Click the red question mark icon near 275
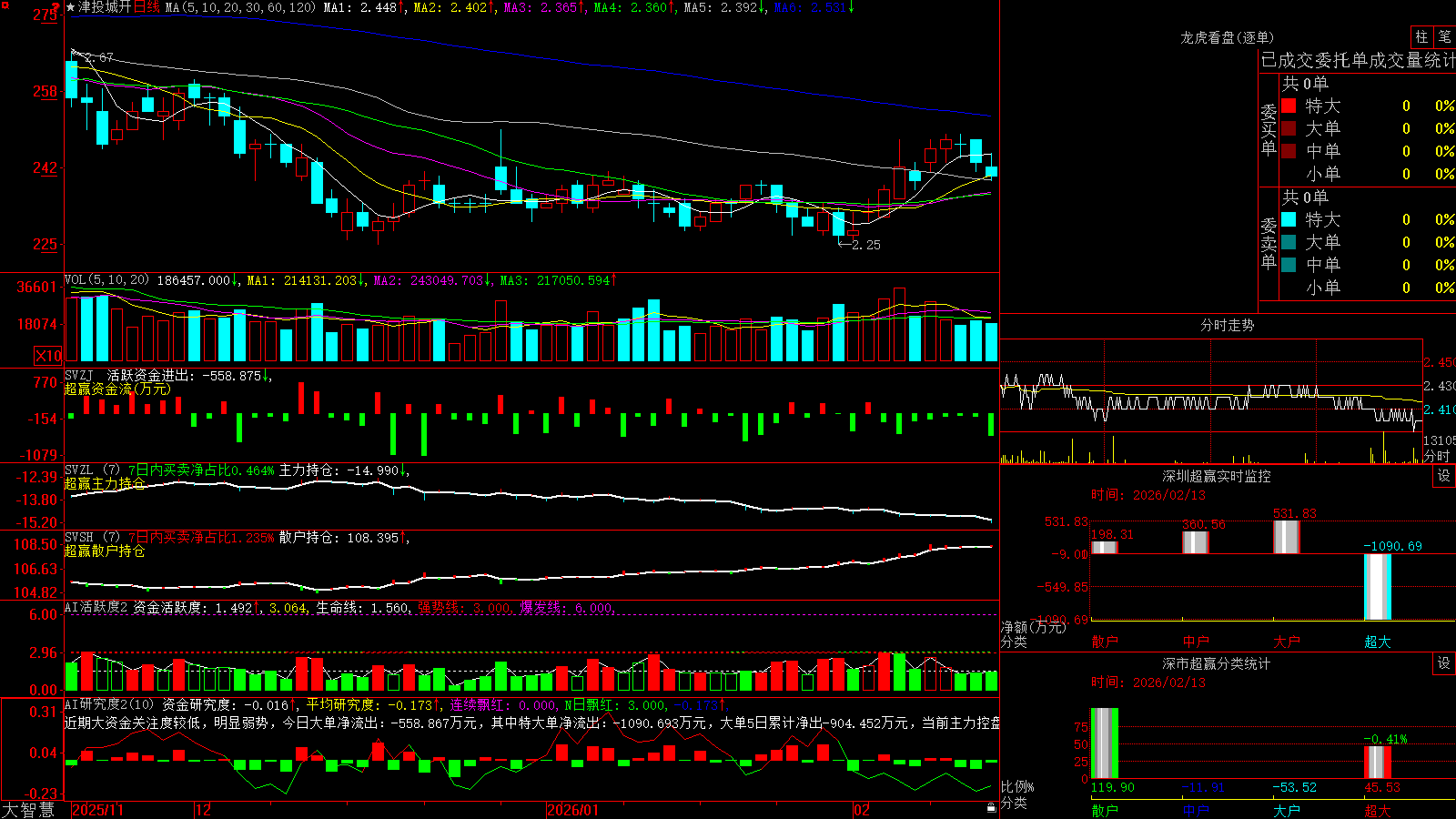Screen dimensions: 1456x819 (x=56, y=8)
